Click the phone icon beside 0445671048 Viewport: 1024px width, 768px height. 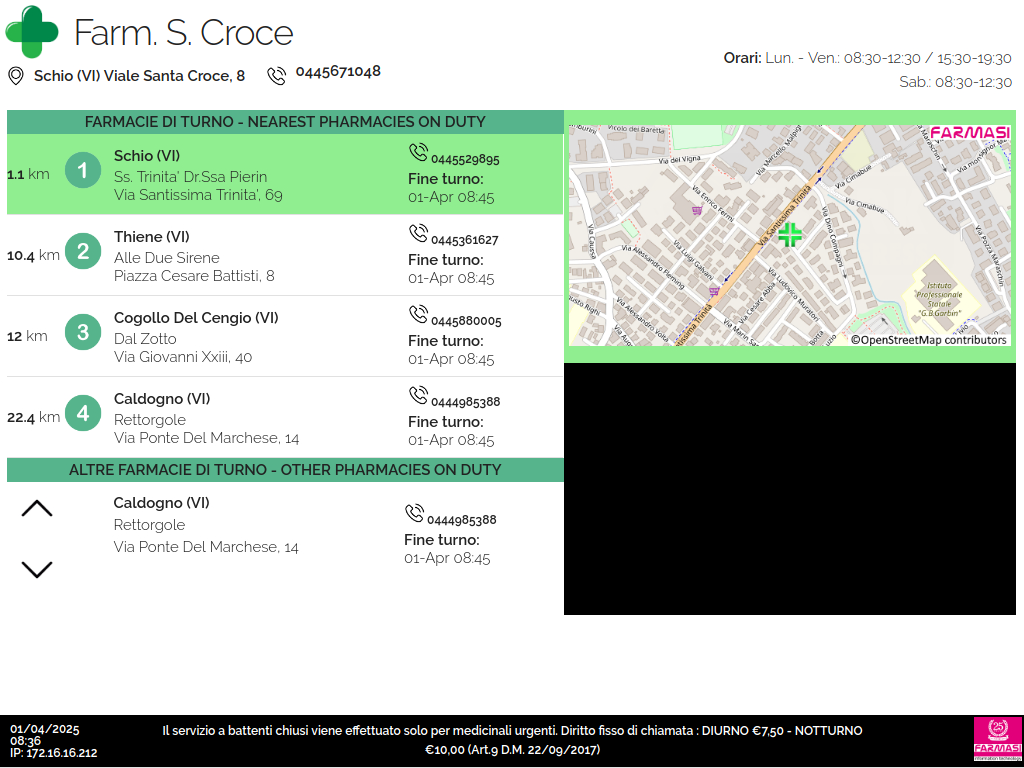pyautogui.click(x=276, y=76)
